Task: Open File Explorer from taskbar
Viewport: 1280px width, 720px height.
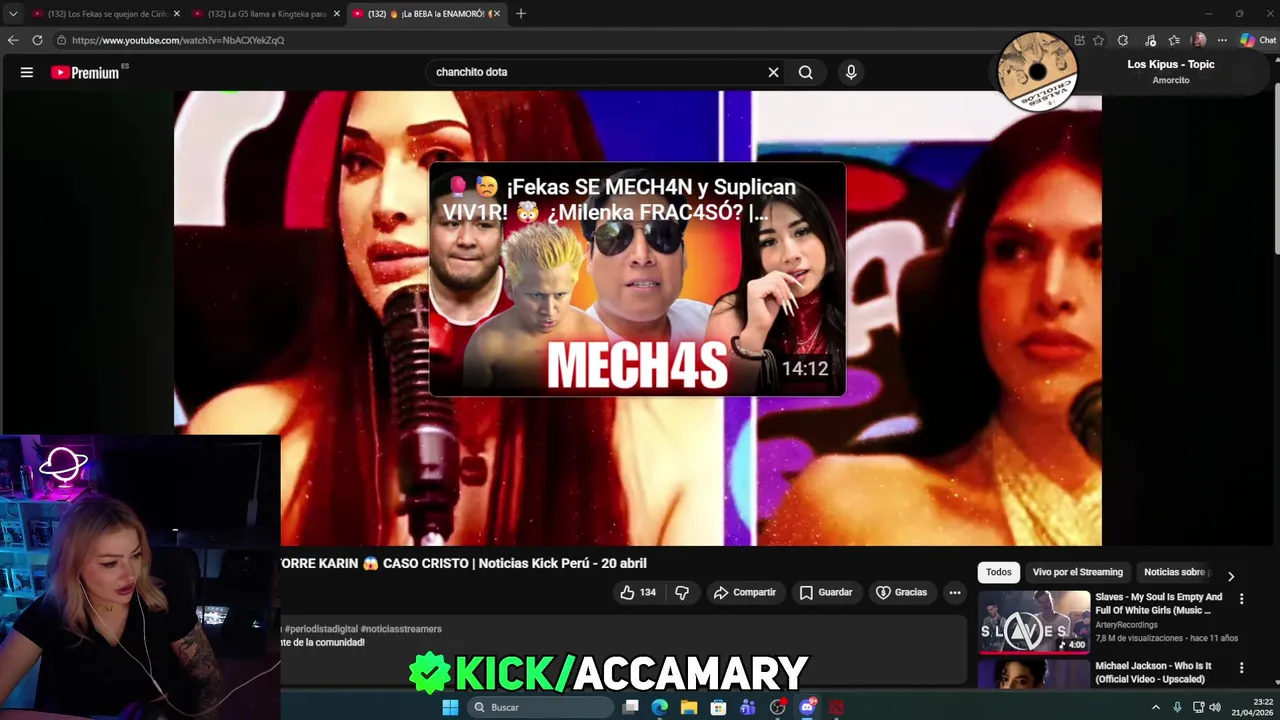Action: tap(689, 707)
